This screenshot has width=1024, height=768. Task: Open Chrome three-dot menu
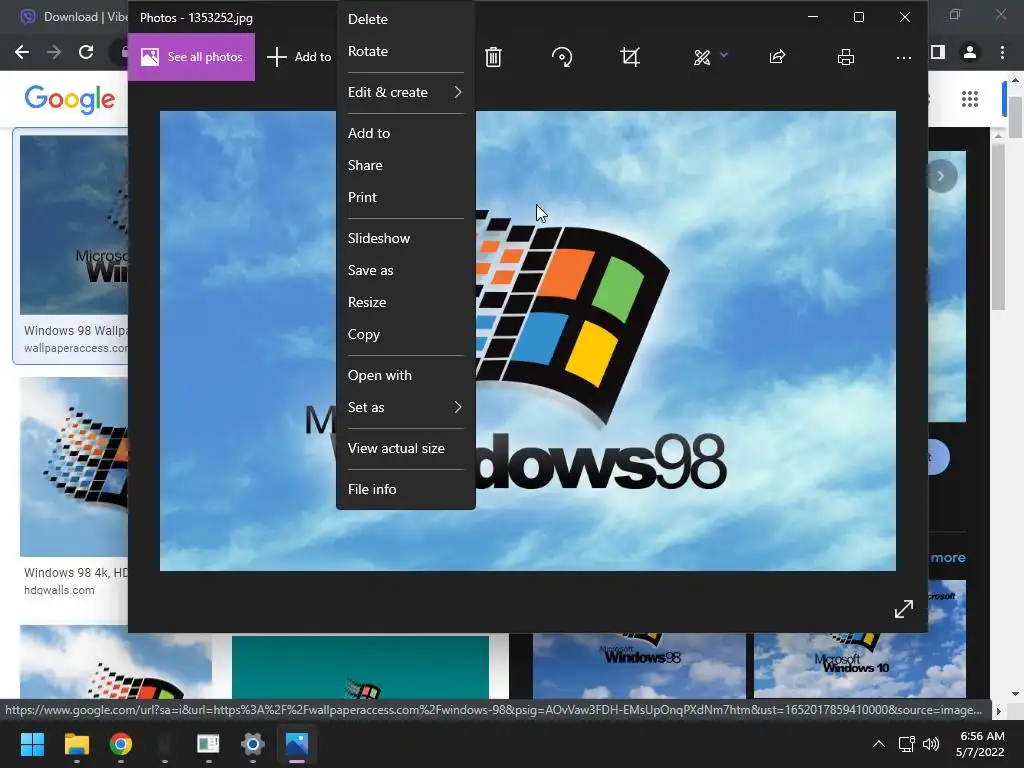(1002, 52)
